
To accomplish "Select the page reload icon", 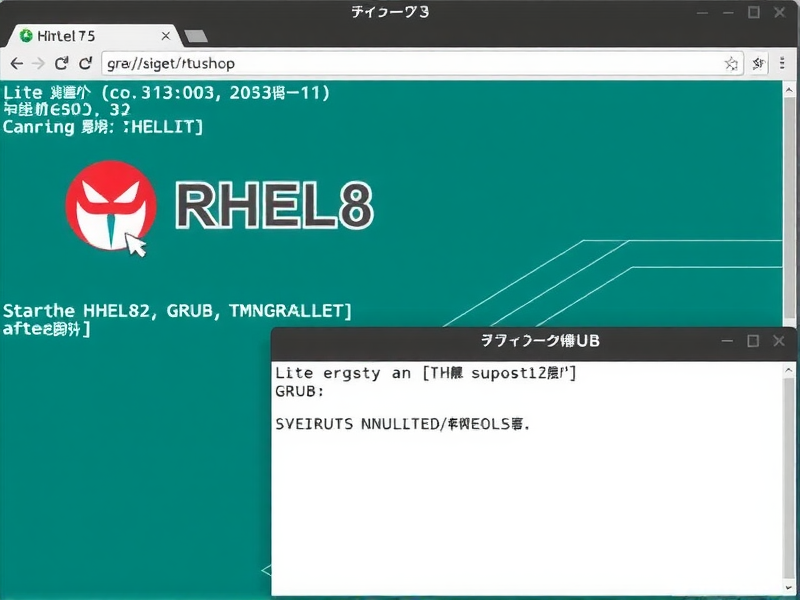I will point(62,62).
